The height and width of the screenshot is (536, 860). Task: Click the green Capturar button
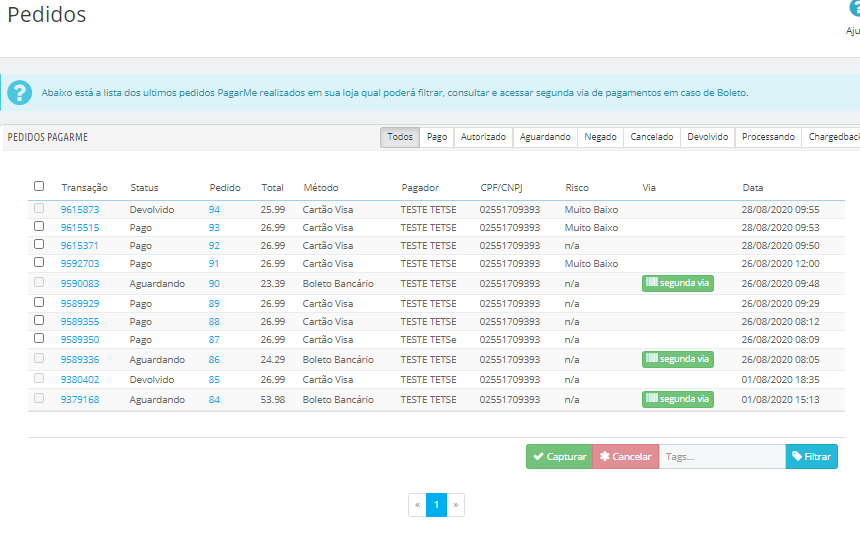pos(559,456)
